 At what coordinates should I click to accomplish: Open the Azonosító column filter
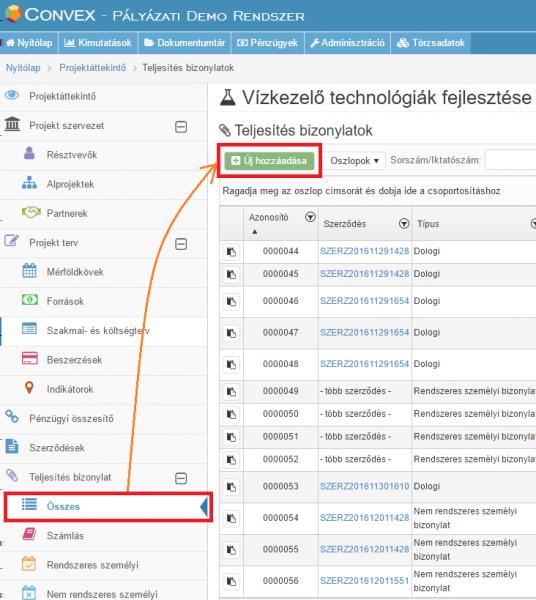click(x=310, y=217)
